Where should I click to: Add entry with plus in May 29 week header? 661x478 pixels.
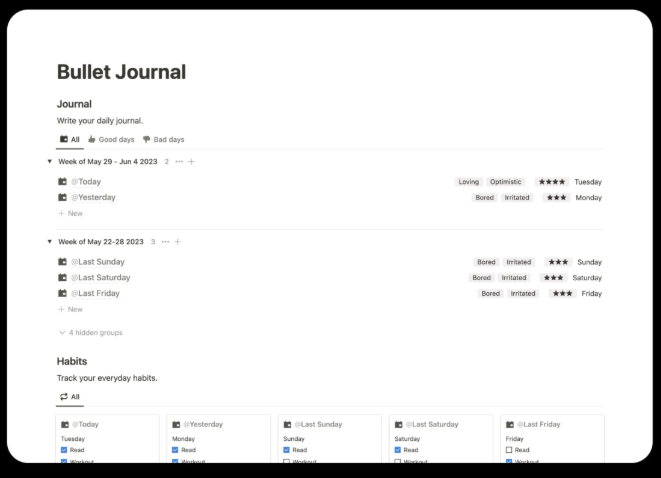coord(191,161)
